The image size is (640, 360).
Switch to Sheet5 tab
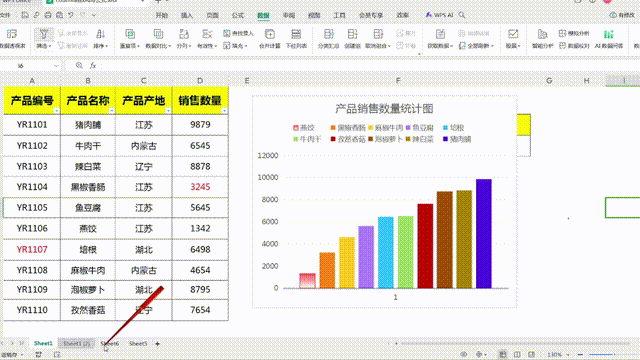point(138,344)
